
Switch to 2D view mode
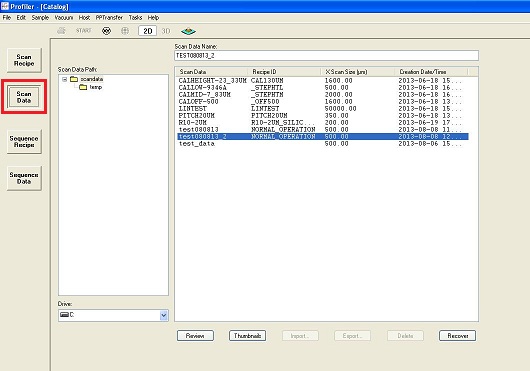147,31
